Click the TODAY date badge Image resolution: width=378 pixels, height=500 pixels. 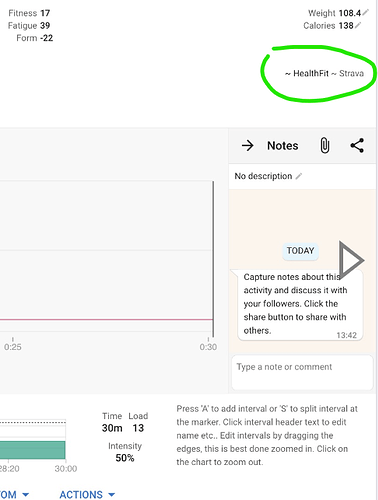(x=300, y=251)
